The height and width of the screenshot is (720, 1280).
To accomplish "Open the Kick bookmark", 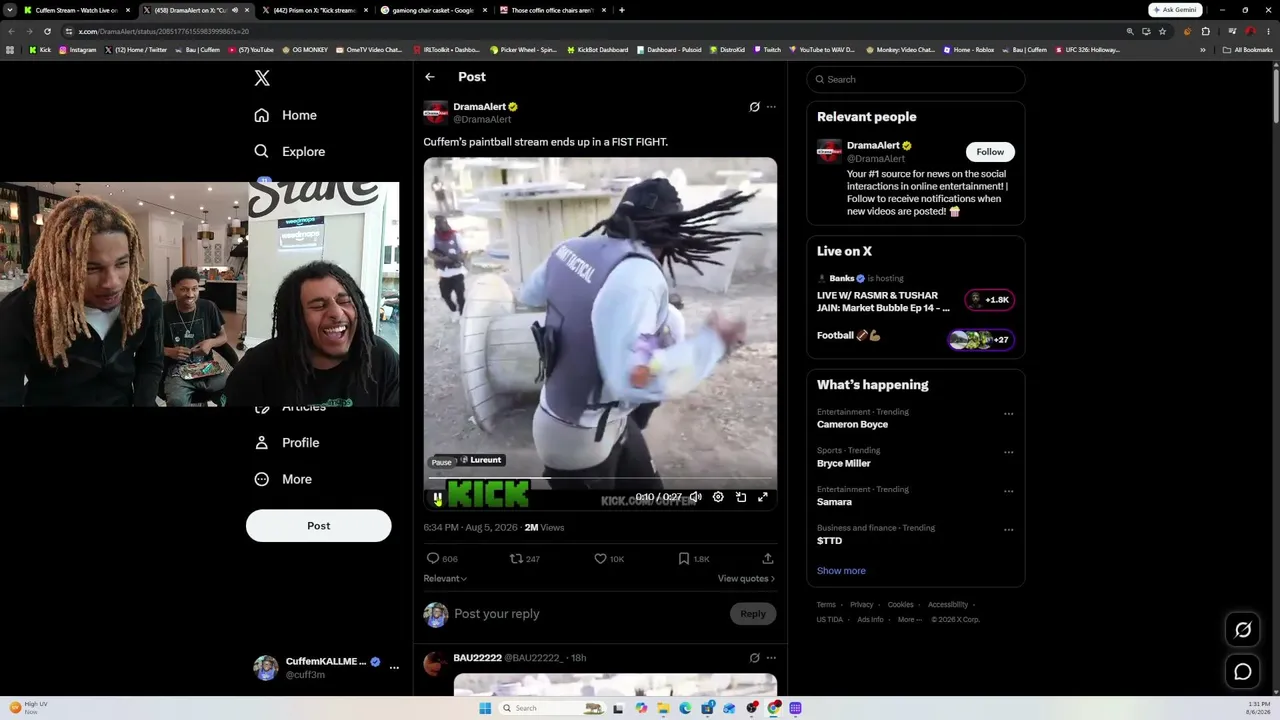I will pyautogui.click(x=40, y=50).
